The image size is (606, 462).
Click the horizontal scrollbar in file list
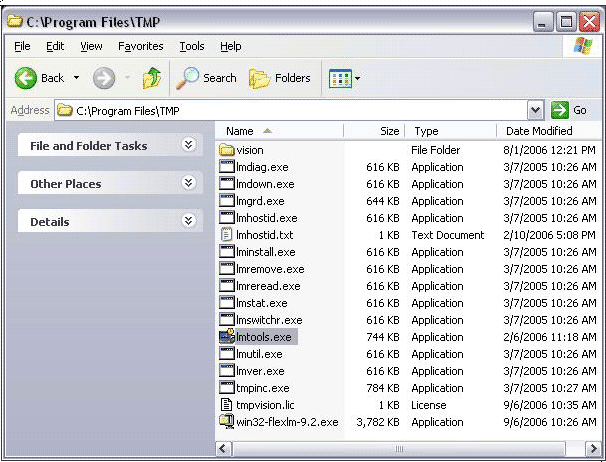point(400,448)
